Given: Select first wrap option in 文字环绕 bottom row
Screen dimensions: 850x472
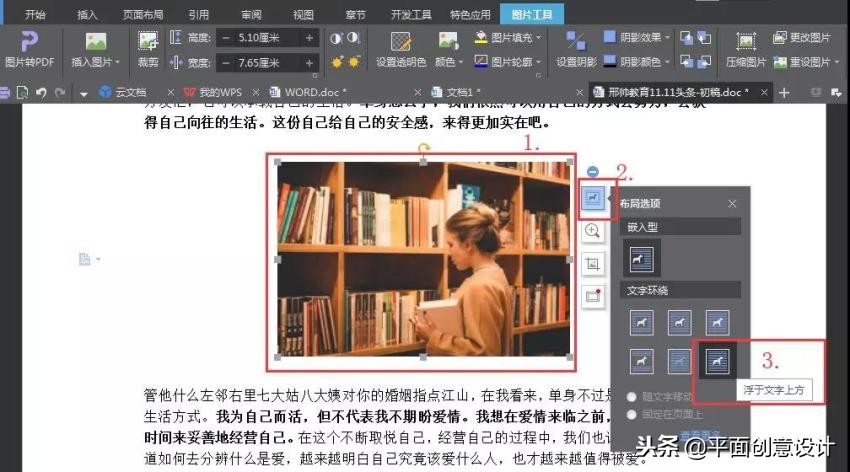Looking at the screenshot, I should pos(641,361).
